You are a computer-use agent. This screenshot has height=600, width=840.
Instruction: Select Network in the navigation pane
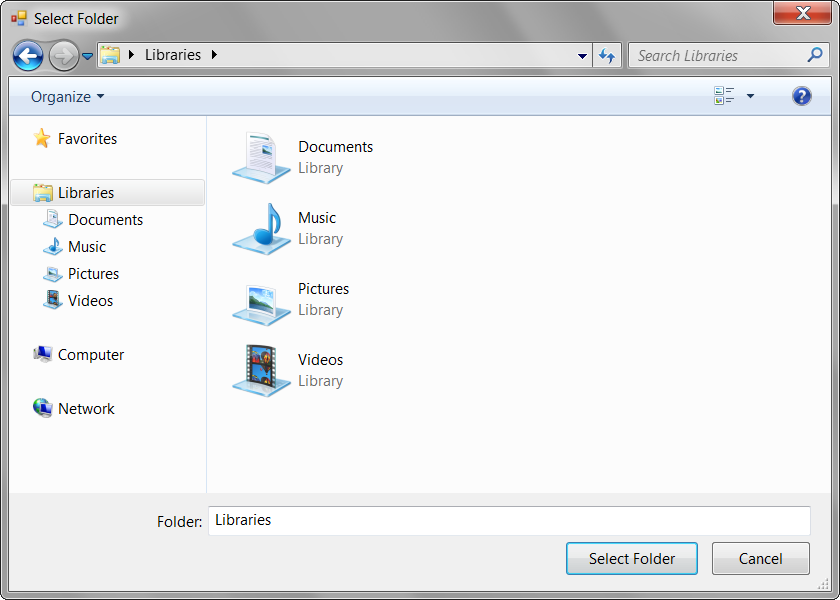click(86, 409)
